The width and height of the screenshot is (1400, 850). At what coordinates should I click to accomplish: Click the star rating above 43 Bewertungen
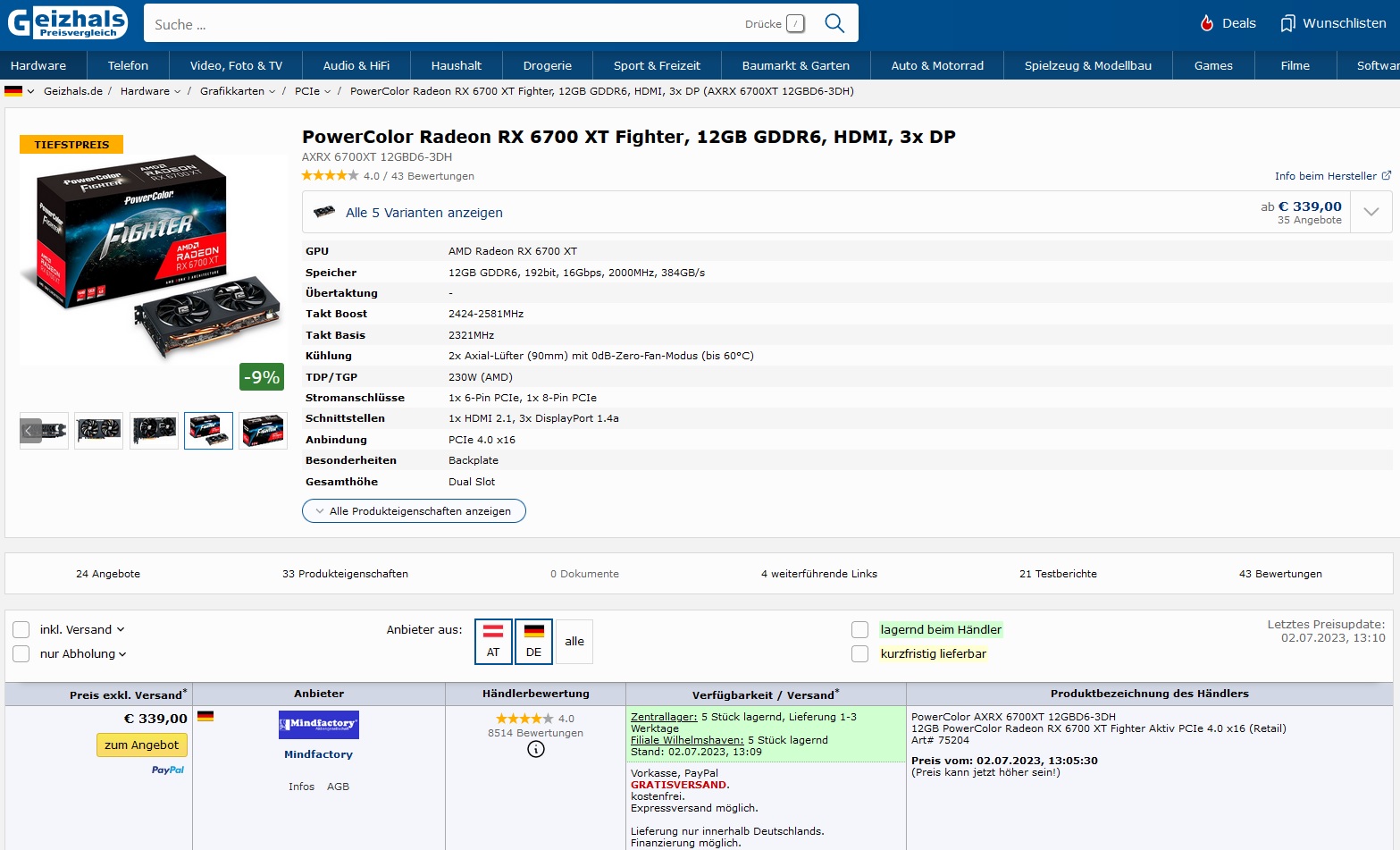(x=330, y=176)
